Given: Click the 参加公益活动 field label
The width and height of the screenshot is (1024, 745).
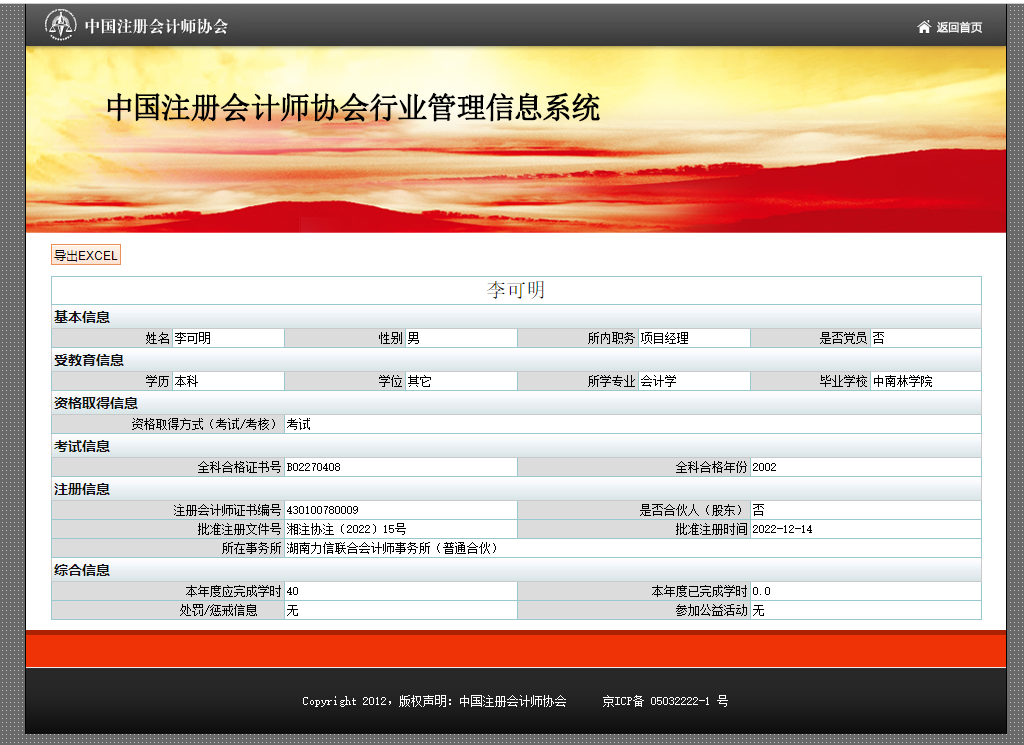Looking at the screenshot, I should [x=711, y=610].
